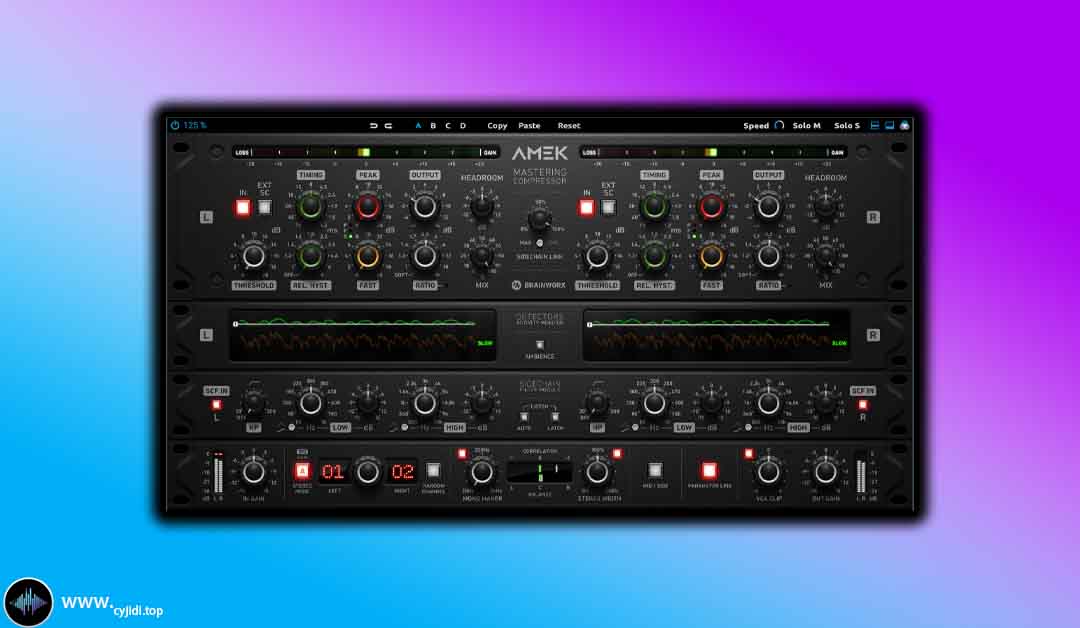Click the In Gain knob

[x=253, y=472]
